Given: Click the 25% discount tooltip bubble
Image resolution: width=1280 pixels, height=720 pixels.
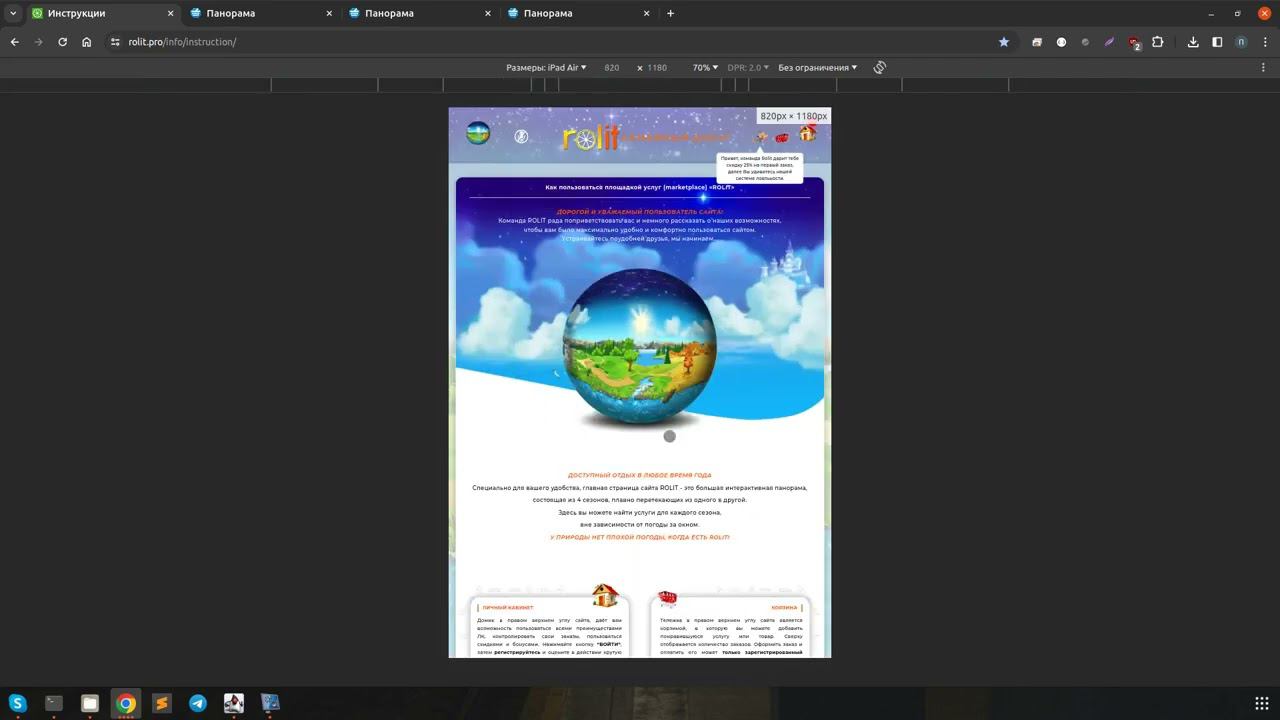Looking at the screenshot, I should (x=759, y=167).
